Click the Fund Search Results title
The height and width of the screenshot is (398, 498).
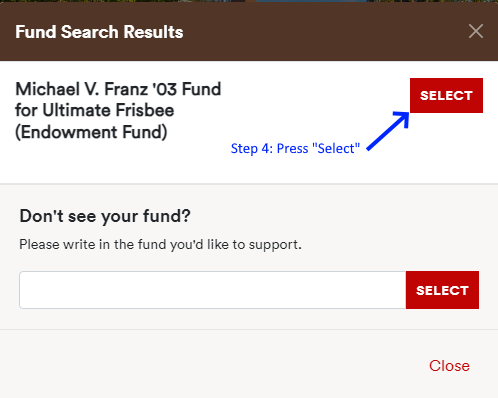99,32
